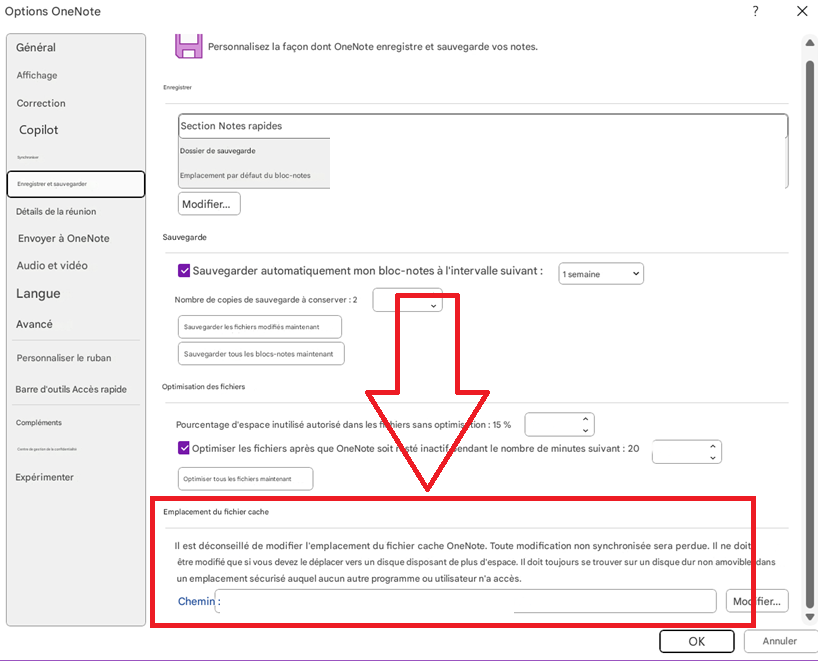Click inside the Chemin path field

465,601
